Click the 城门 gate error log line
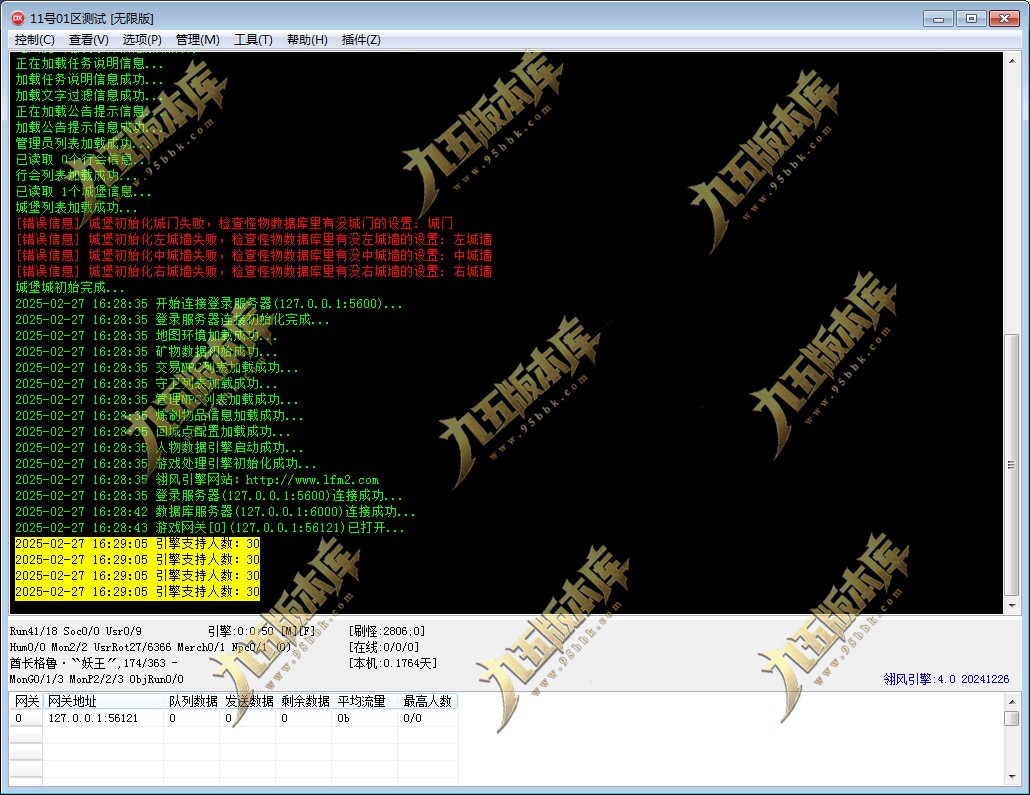1030x795 pixels. tap(235, 223)
